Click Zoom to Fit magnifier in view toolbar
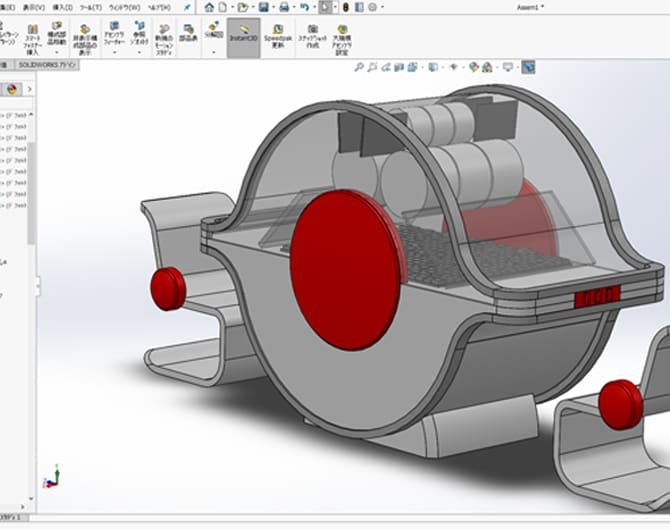670x530 pixels. [x=359, y=67]
